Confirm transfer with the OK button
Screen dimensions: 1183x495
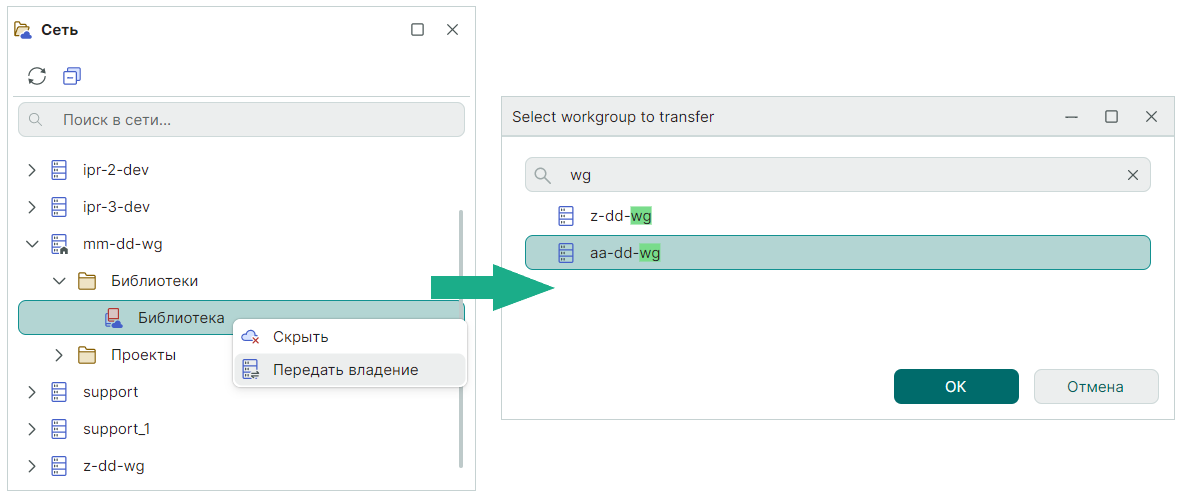point(955,386)
